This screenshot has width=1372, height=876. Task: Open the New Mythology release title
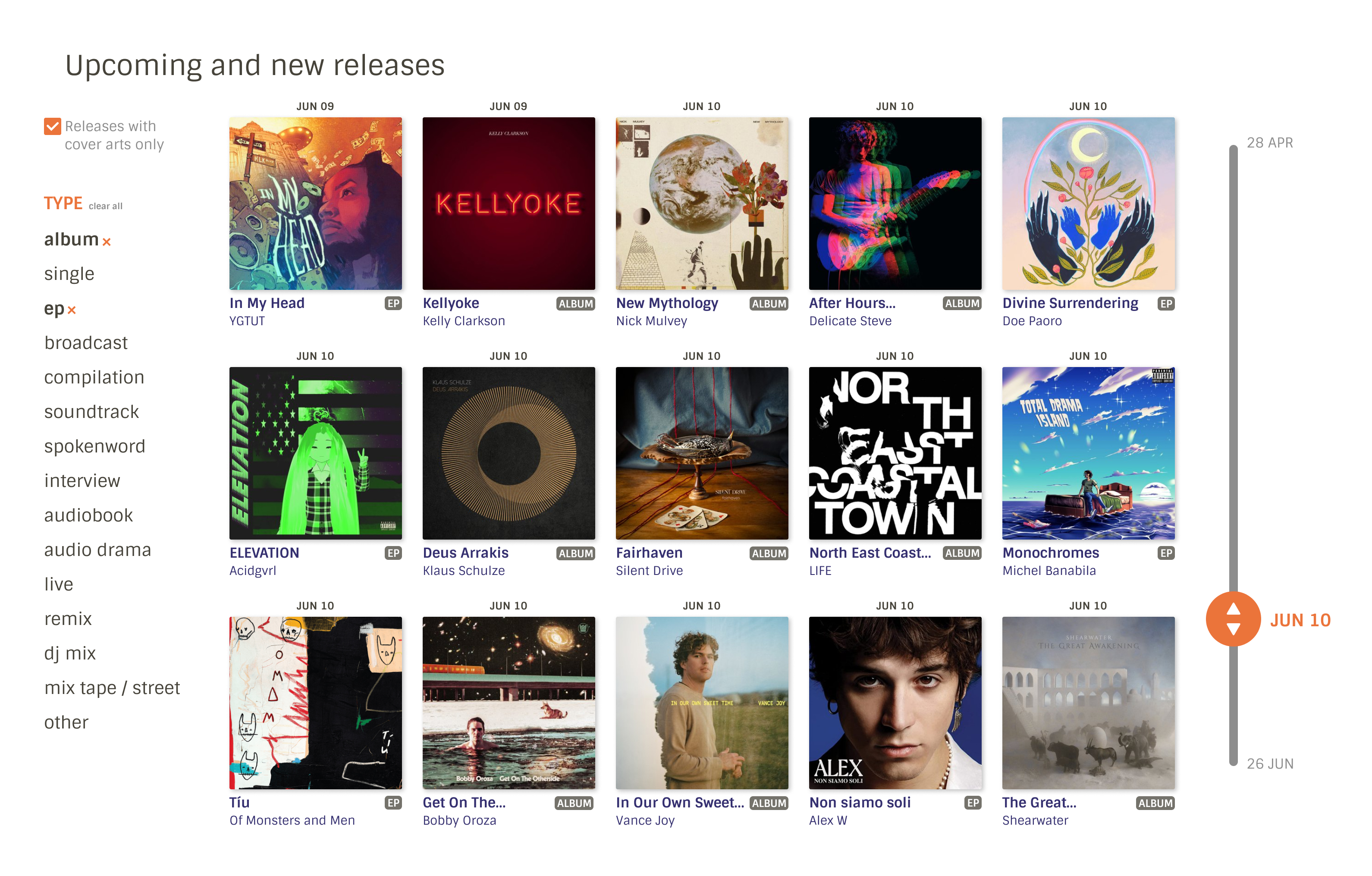(667, 303)
